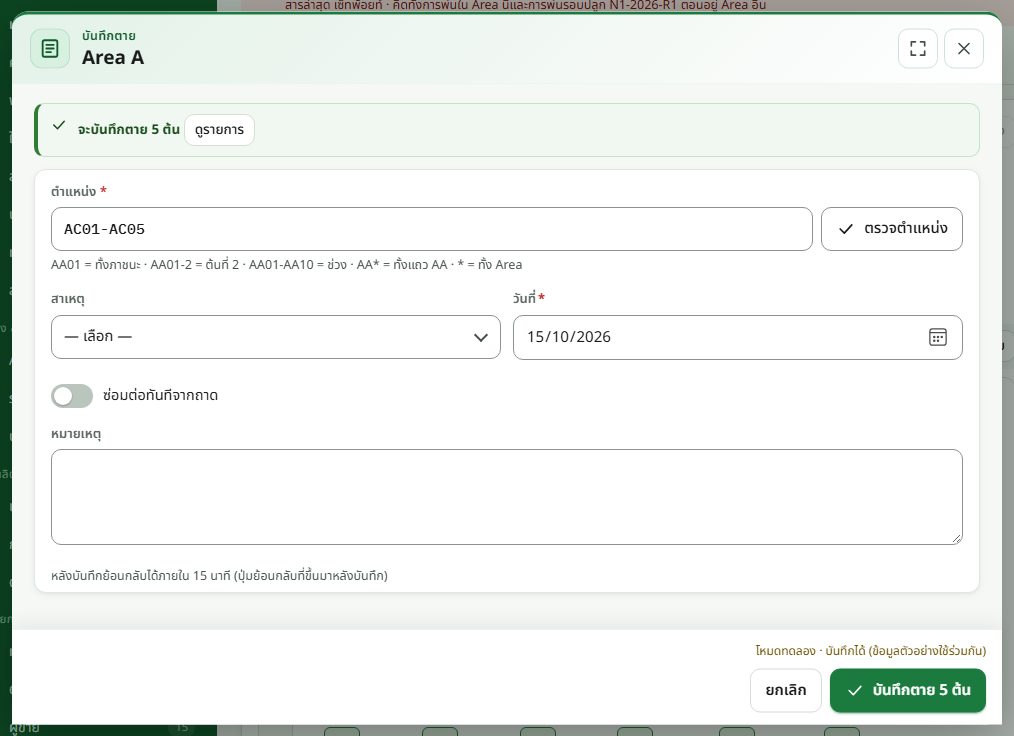Viewport: 1014px width, 736px height.
Task: Click the document icon beside Area A title
Action: point(50,49)
